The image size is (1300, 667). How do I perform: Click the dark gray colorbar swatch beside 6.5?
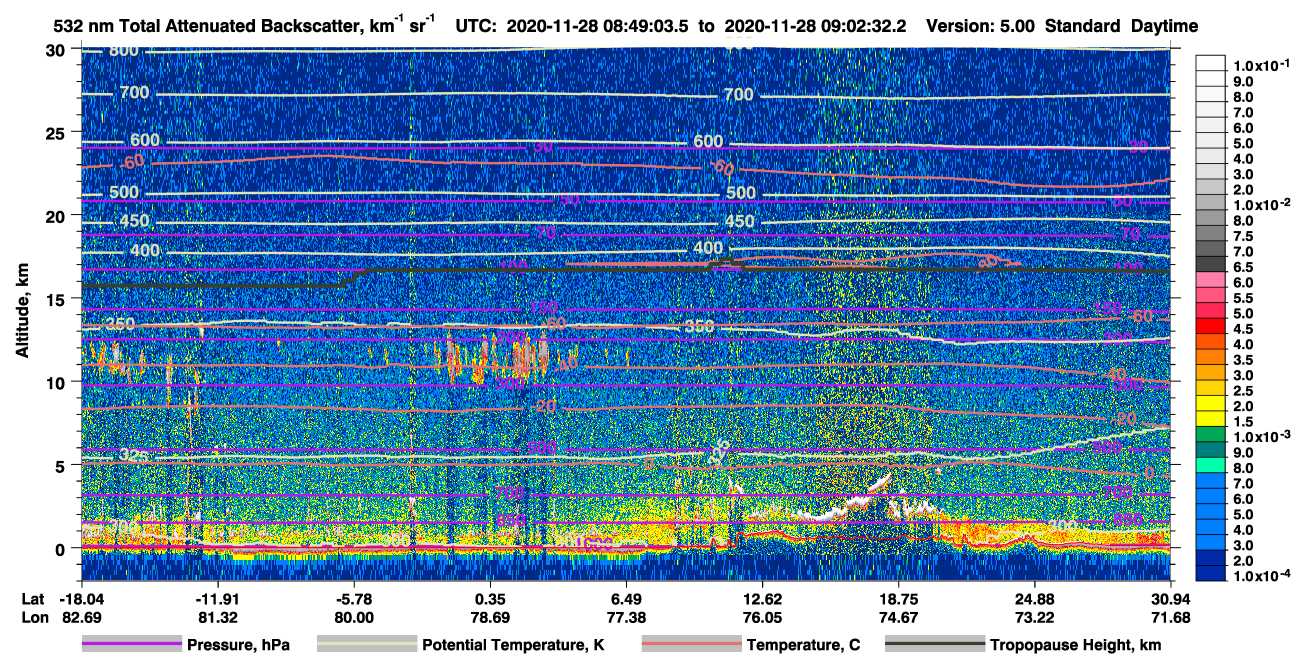[x=1212, y=262]
